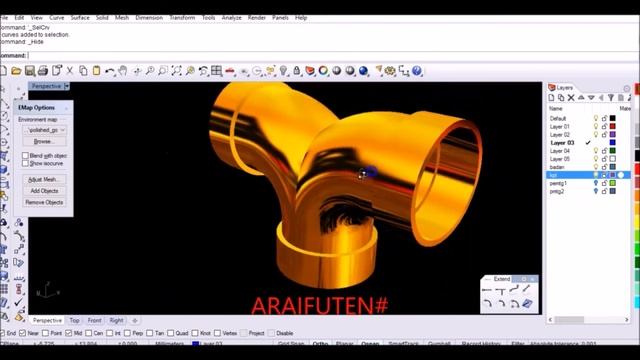Paste from clipboard toolbar icon
The image size is (640, 360).
point(97,71)
